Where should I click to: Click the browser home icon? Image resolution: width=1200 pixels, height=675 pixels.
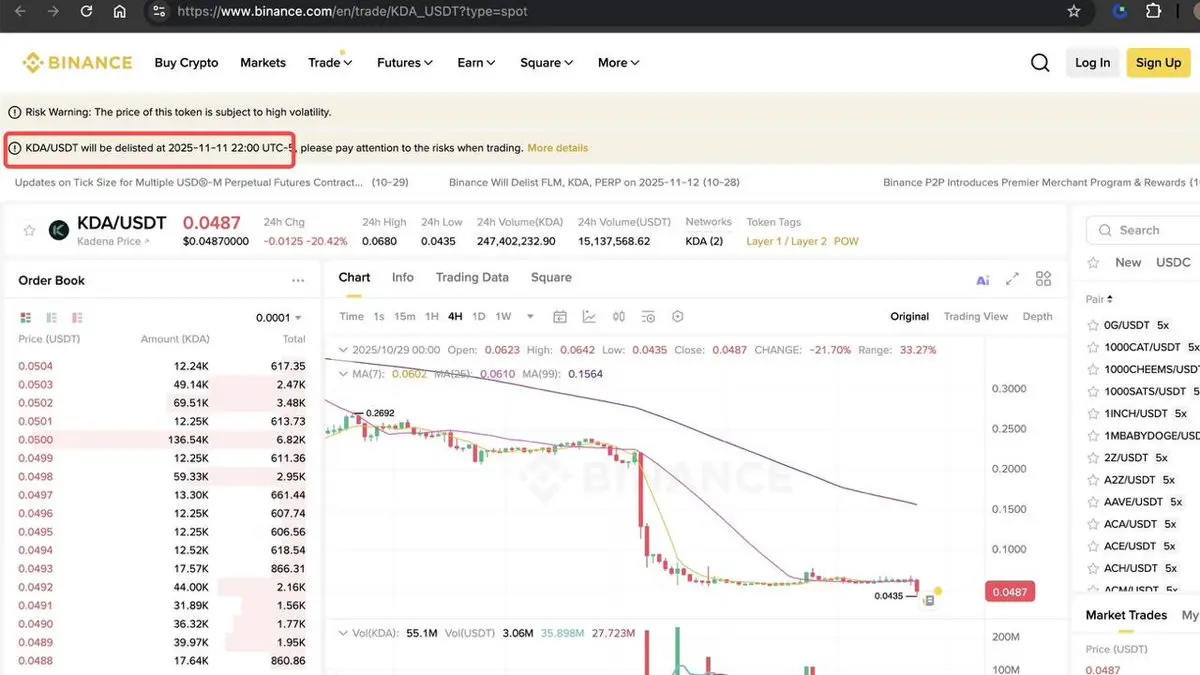tap(119, 12)
